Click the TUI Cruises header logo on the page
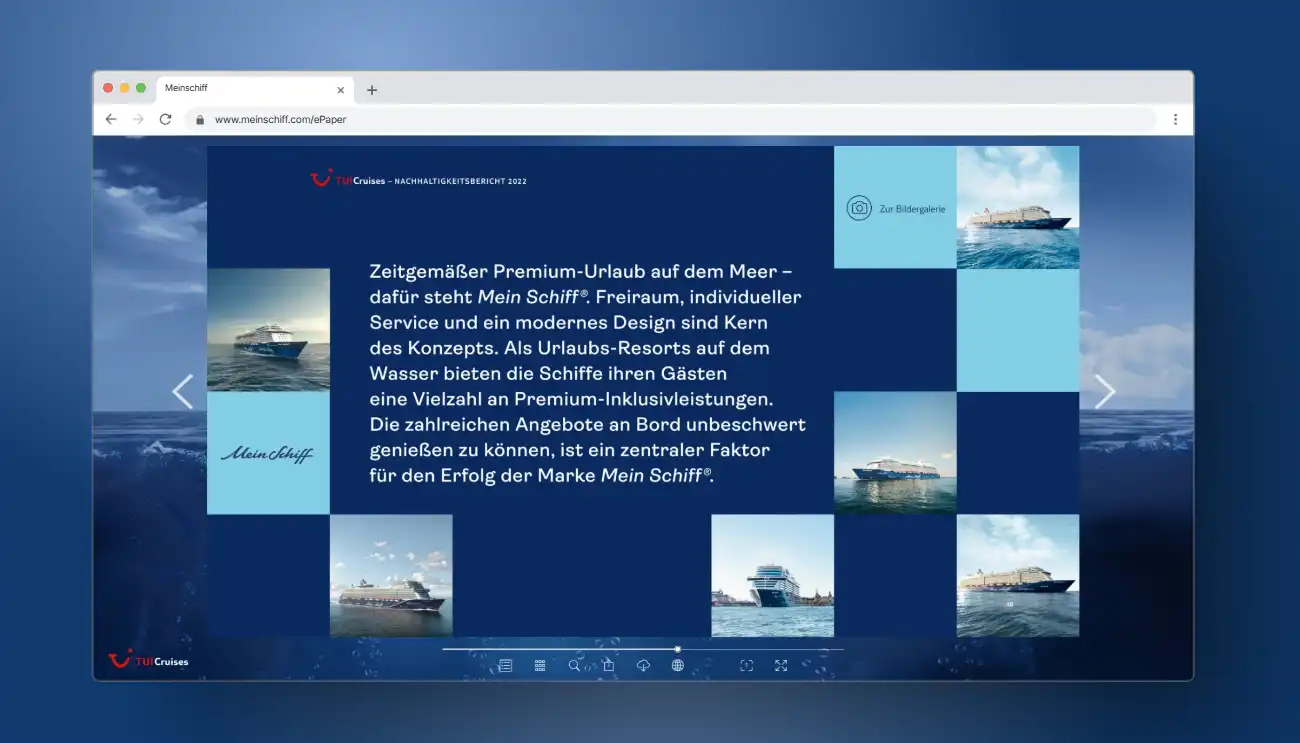Image resolution: width=1300 pixels, height=743 pixels. 348,179
